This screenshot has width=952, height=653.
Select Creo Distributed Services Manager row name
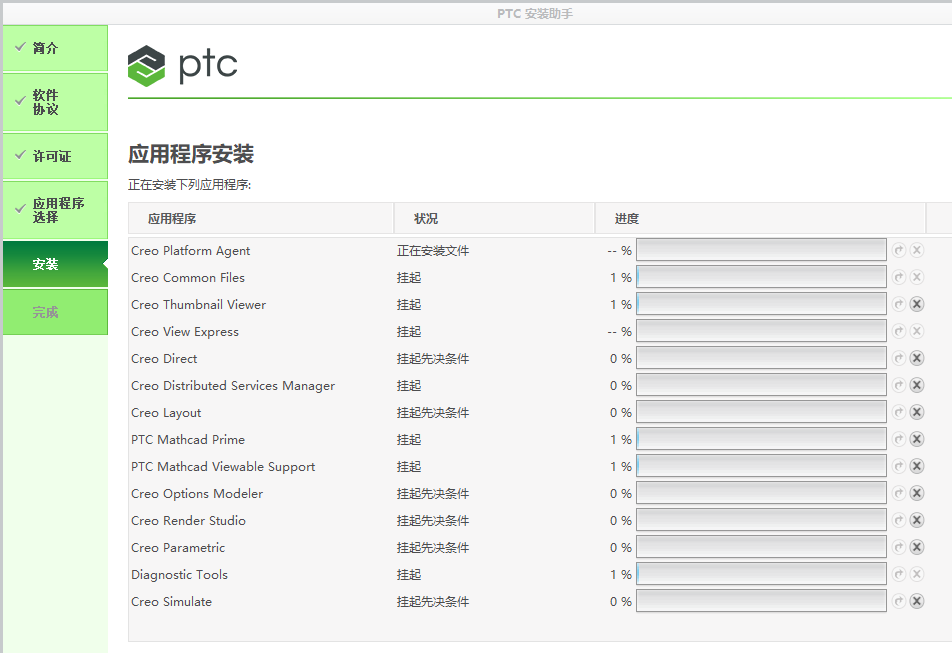[233, 386]
